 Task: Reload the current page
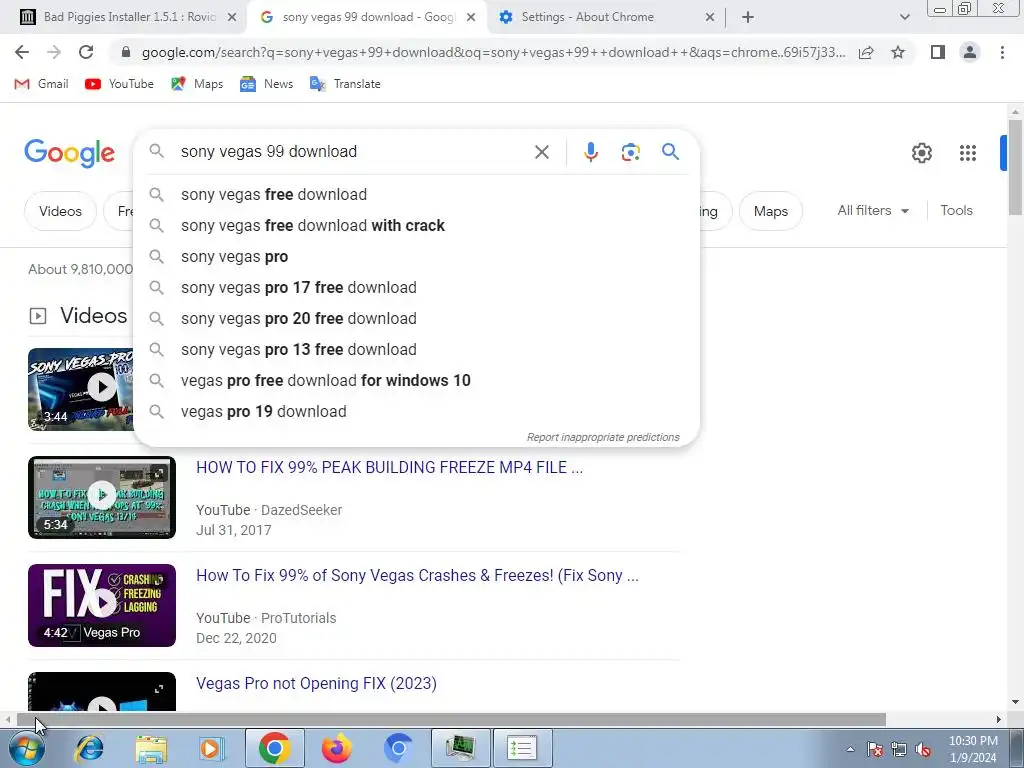point(86,52)
